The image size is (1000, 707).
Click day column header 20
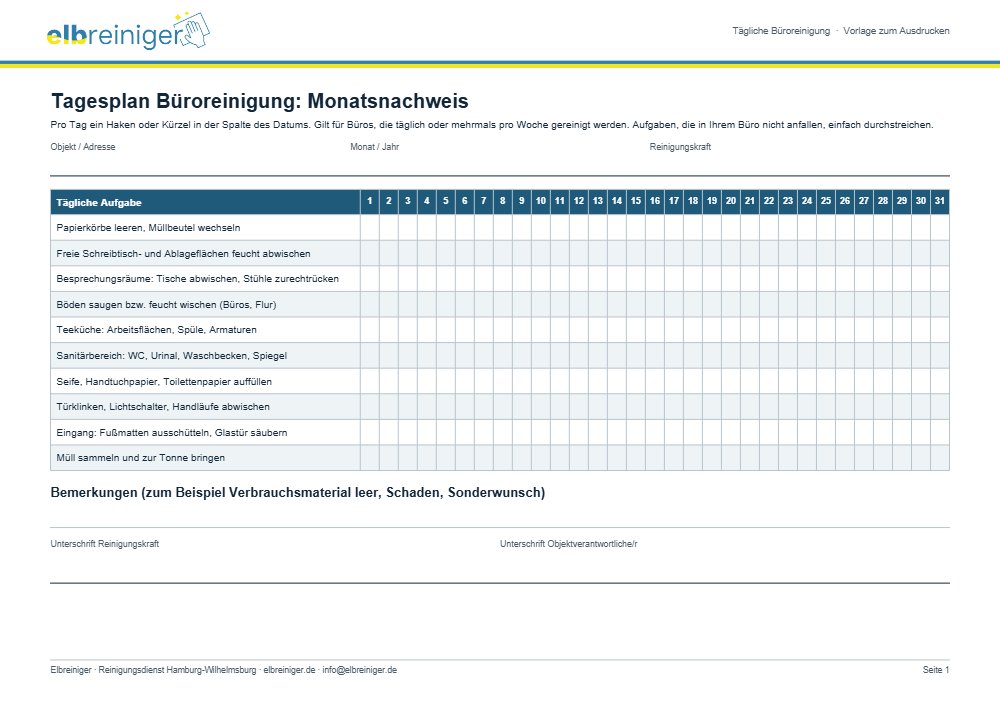point(731,201)
